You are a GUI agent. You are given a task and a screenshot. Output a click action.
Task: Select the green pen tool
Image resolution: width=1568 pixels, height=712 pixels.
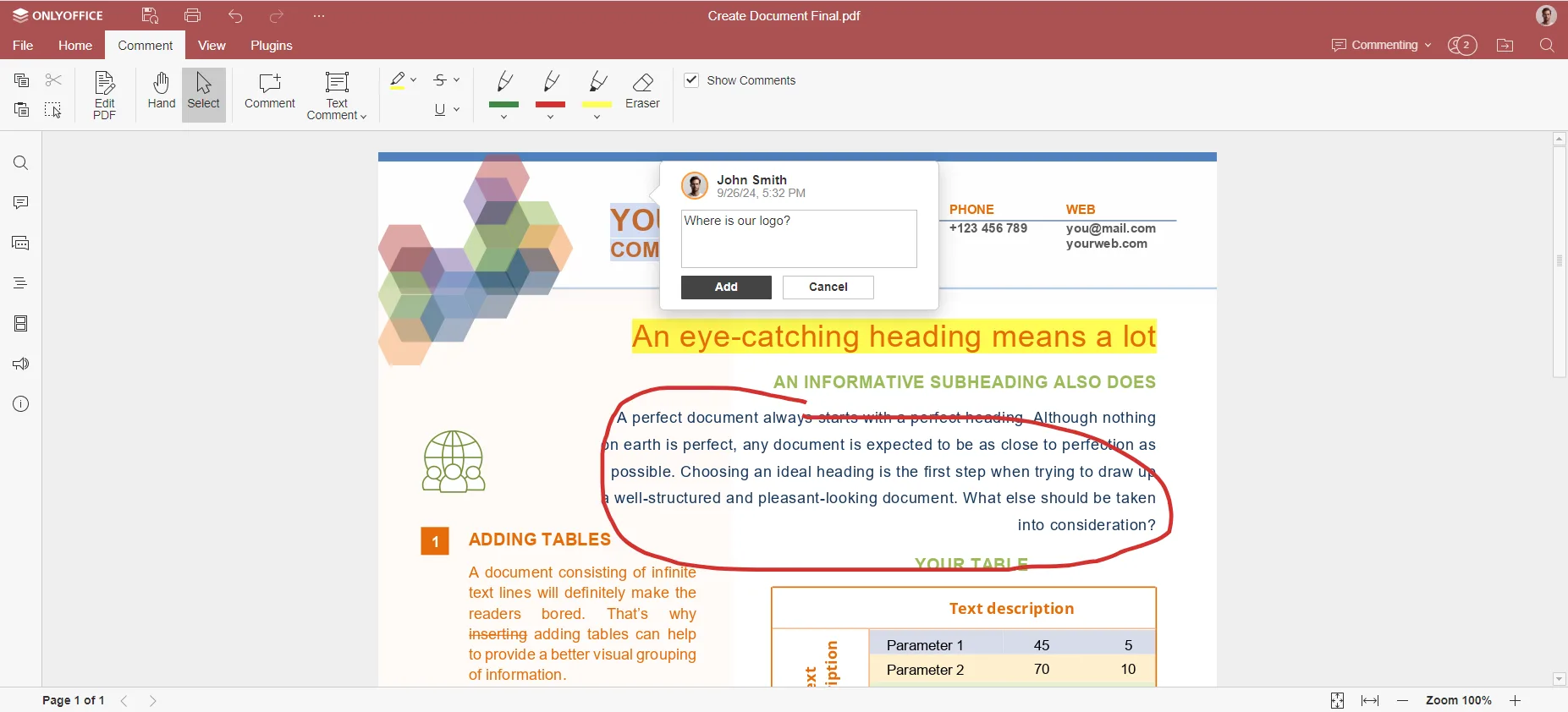click(504, 88)
